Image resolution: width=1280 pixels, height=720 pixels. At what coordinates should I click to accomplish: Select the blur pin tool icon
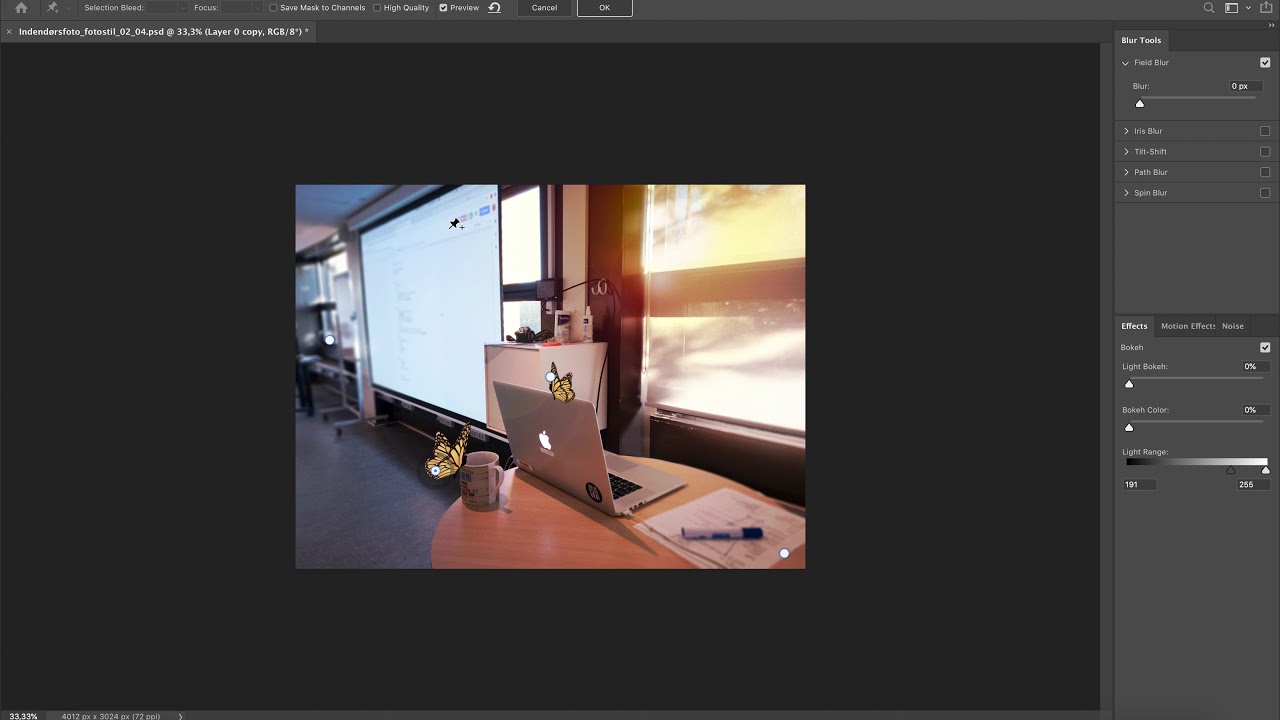click(x=52, y=8)
